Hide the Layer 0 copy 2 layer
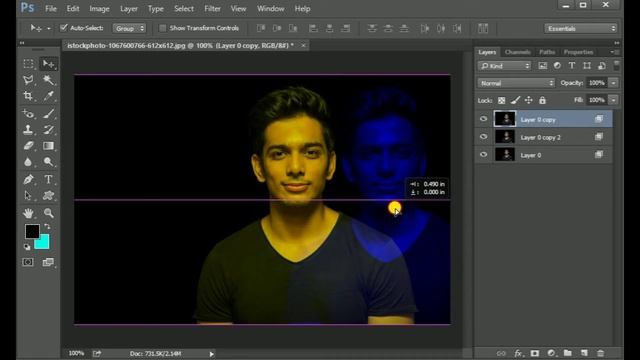This screenshot has width=640, height=360. [x=484, y=137]
